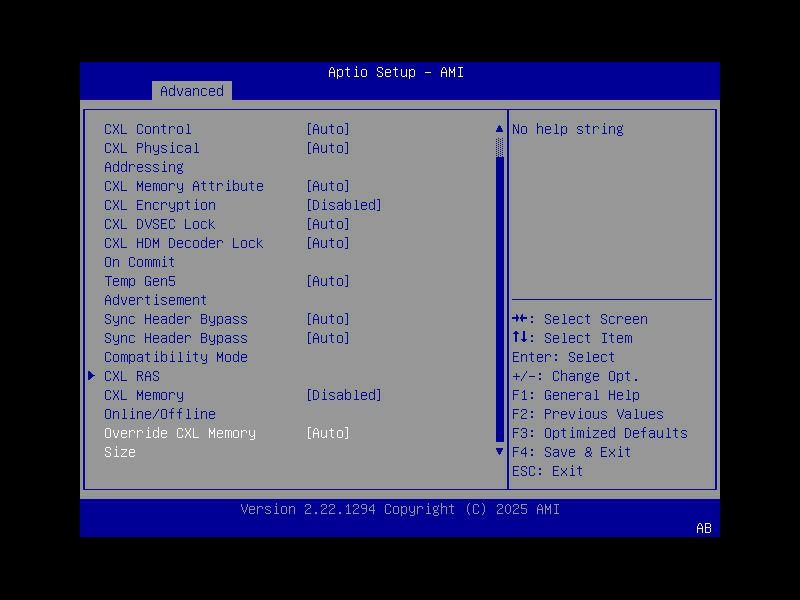The width and height of the screenshot is (800, 600).
Task: Open Override CXL Memory Size [Auto] value
Action: point(328,433)
